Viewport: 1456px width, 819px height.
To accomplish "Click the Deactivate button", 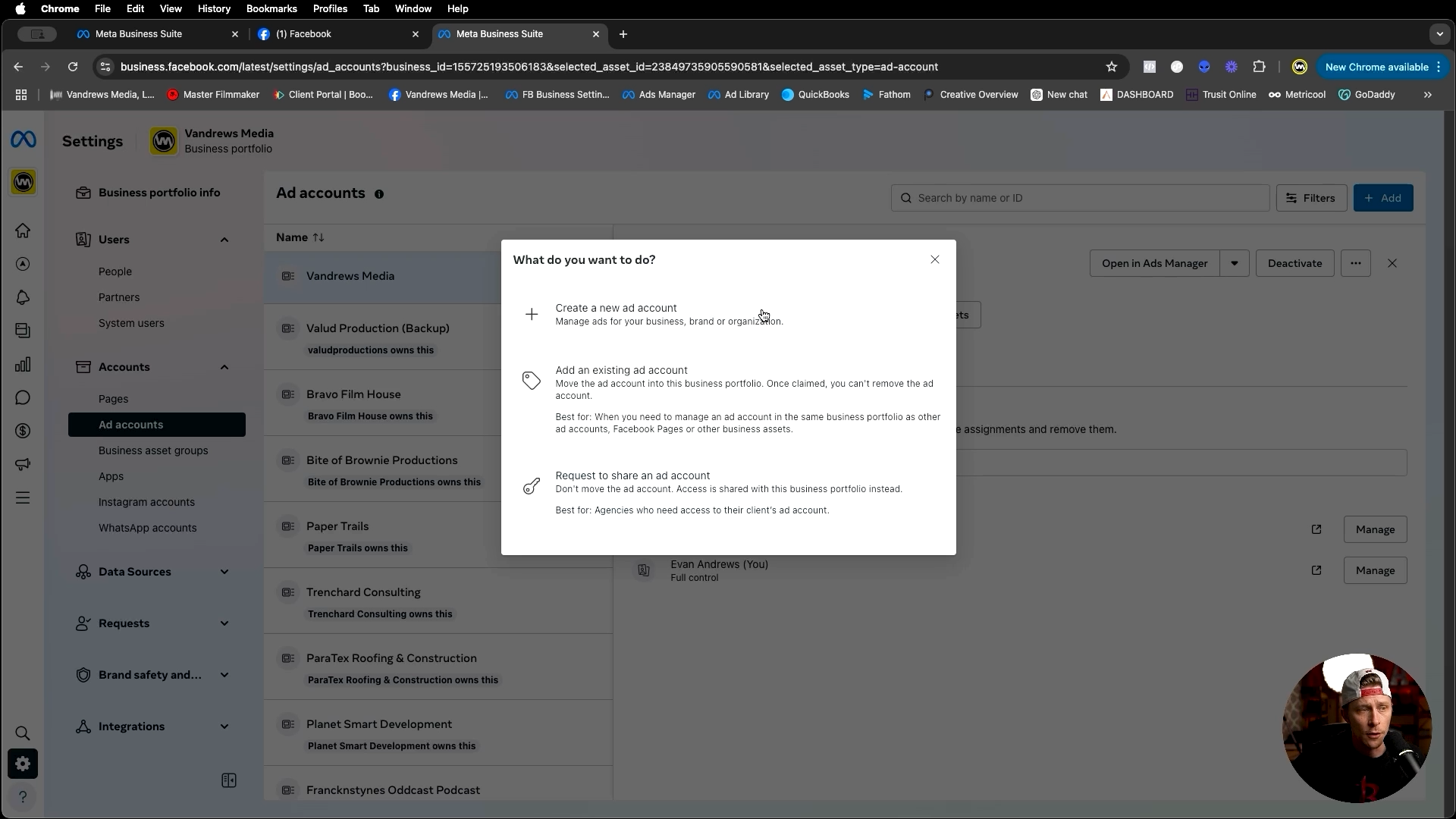I will [1294, 263].
